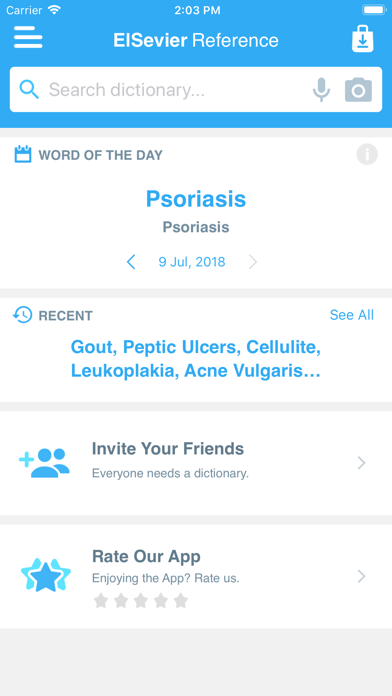Open Word of the Day info icon
This screenshot has width=392, height=696.
pos(367,155)
